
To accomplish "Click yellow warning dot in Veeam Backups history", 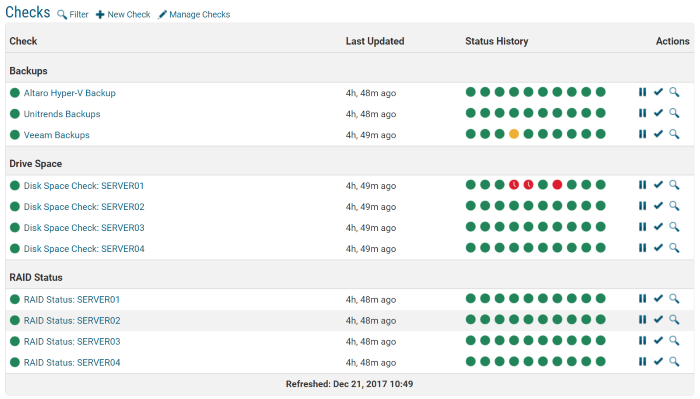I will coord(514,134).
